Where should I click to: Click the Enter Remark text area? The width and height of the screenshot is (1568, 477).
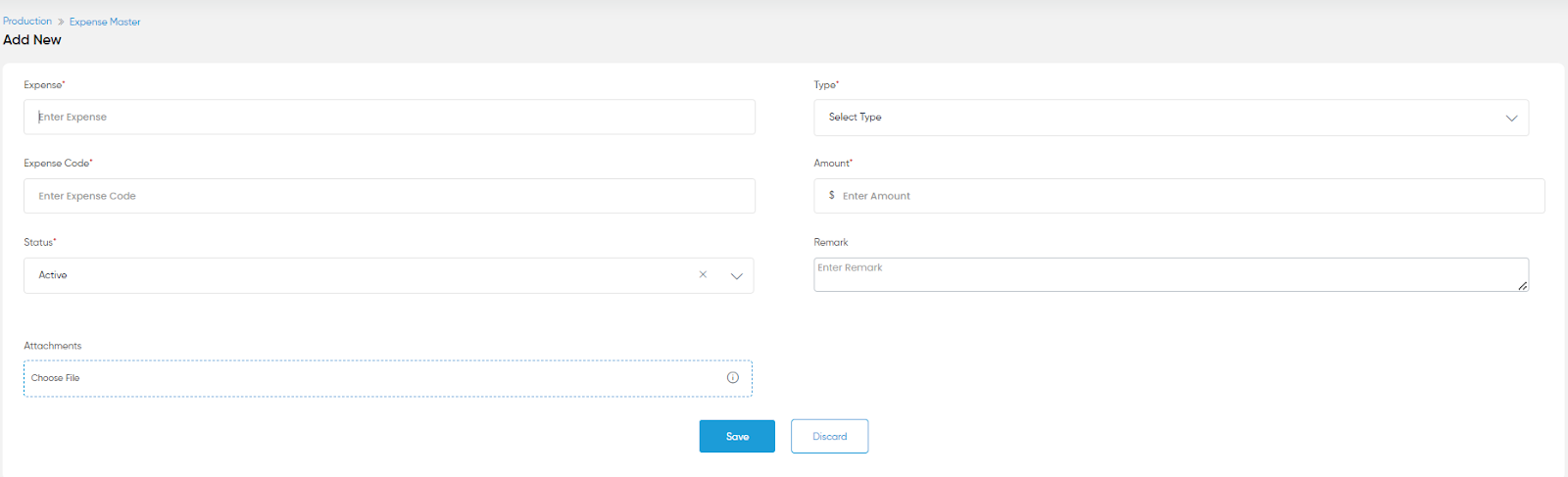[x=1170, y=274]
